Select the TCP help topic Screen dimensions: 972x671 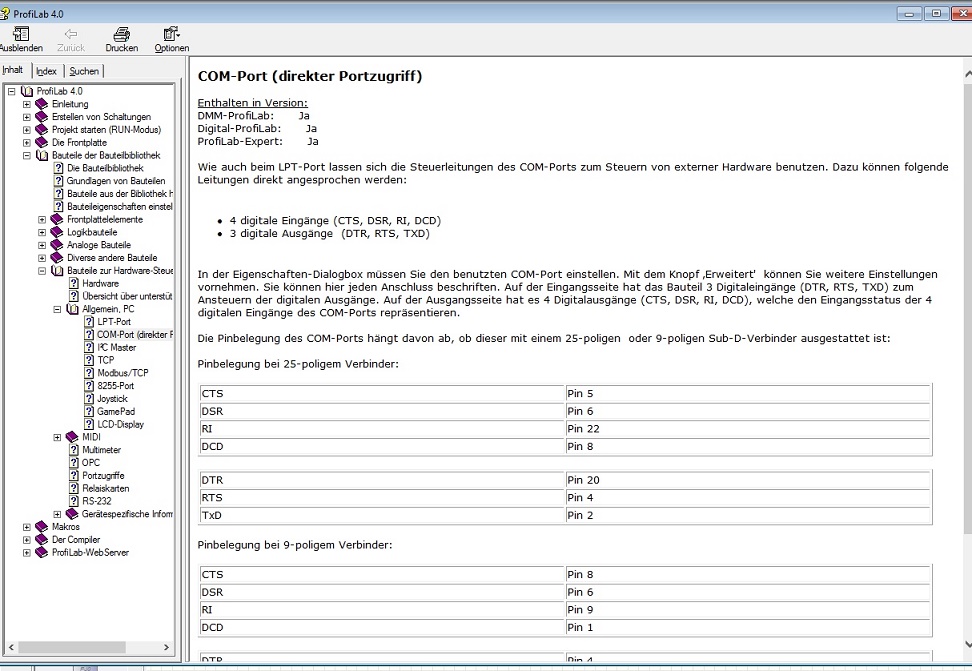click(105, 360)
